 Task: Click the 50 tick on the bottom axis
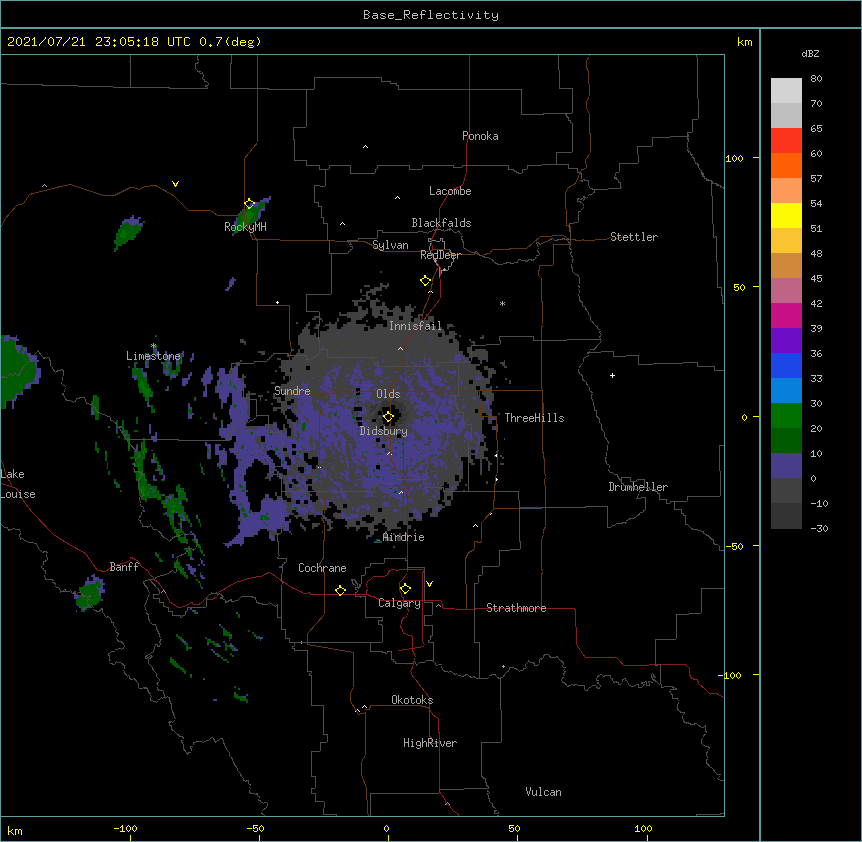click(514, 828)
